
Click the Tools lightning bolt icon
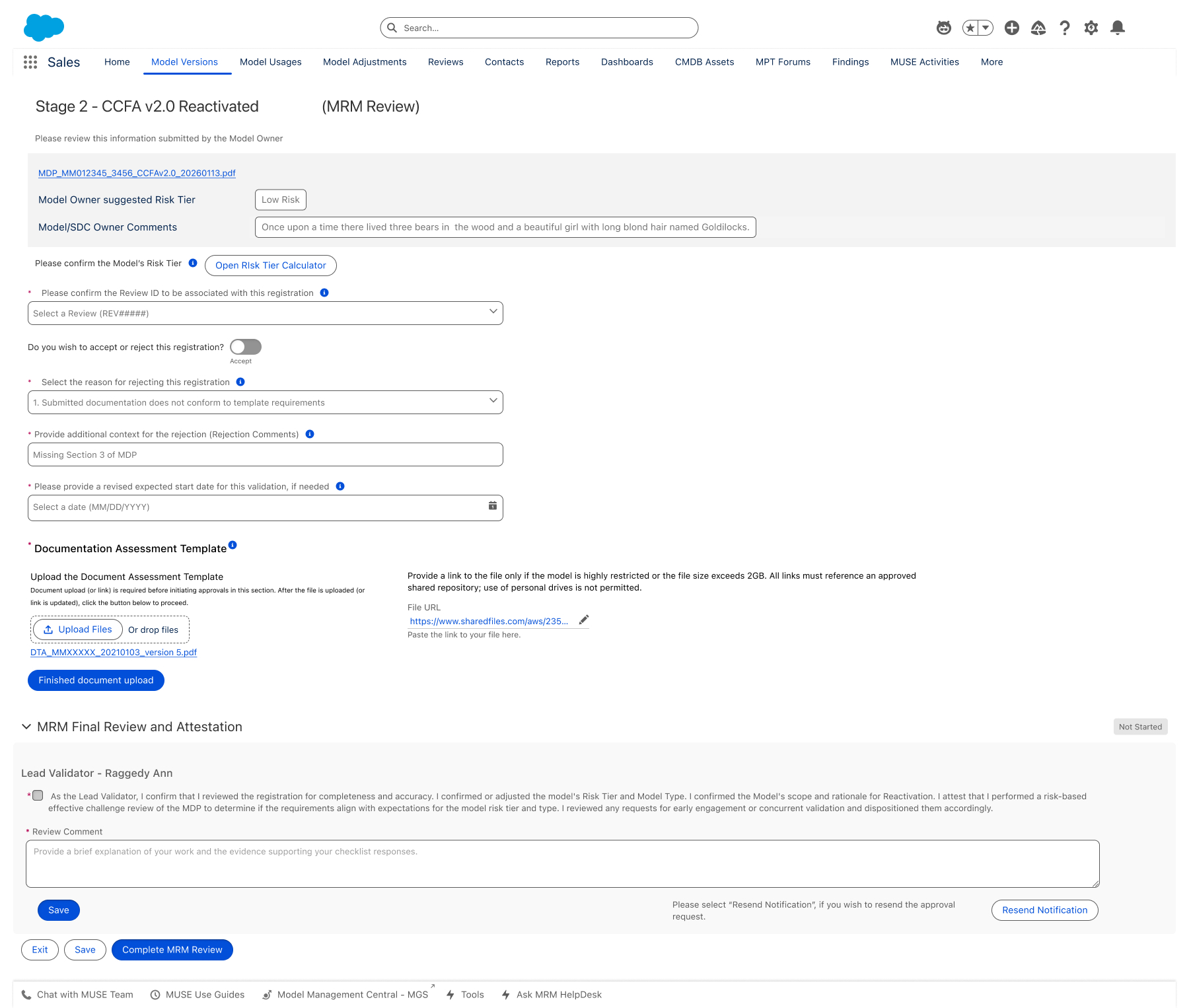450,995
